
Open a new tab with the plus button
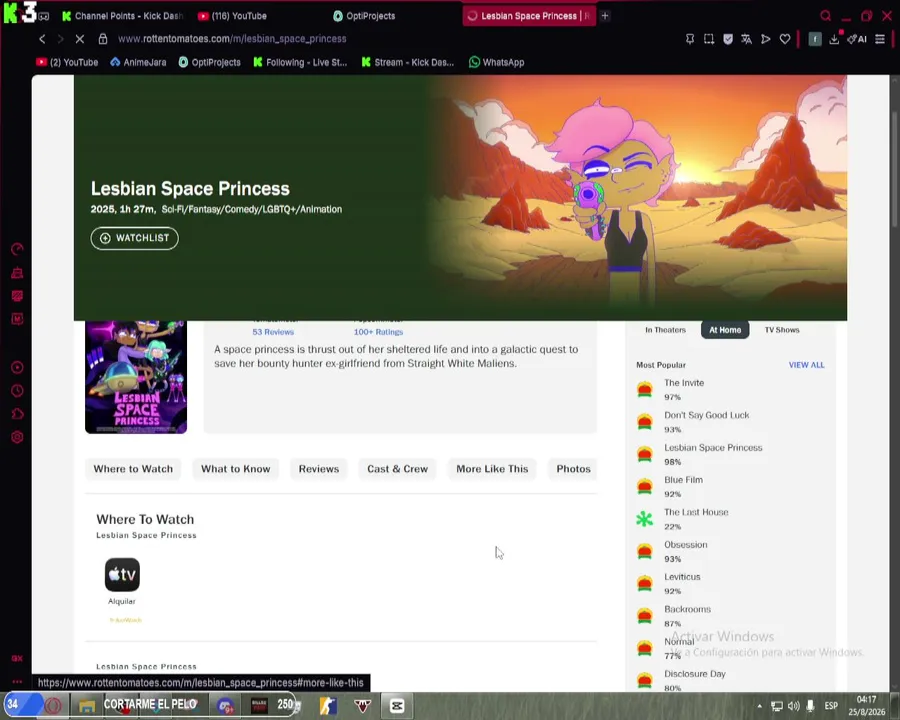coord(604,16)
